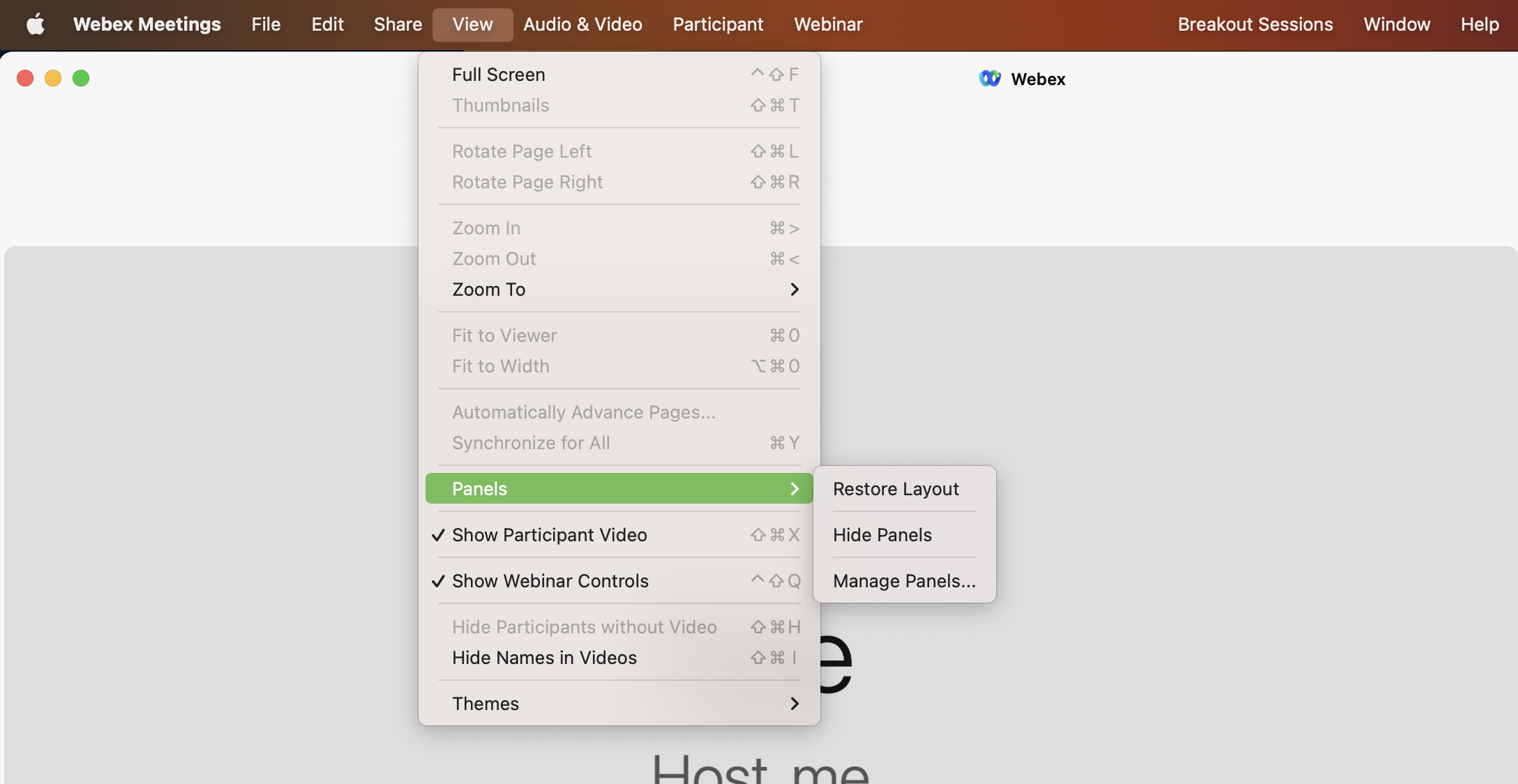1518x784 pixels.
Task: Toggle Show Webinar Controls off
Action: pos(550,581)
